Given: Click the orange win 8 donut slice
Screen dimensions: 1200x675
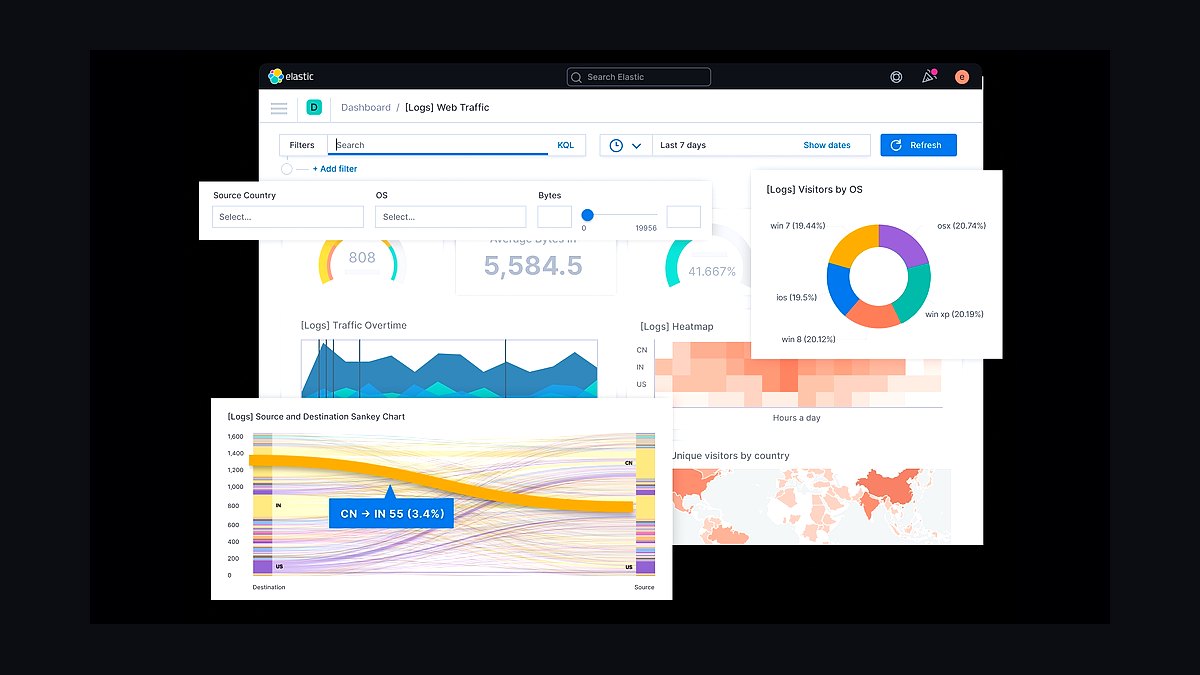Looking at the screenshot, I should (872, 313).
